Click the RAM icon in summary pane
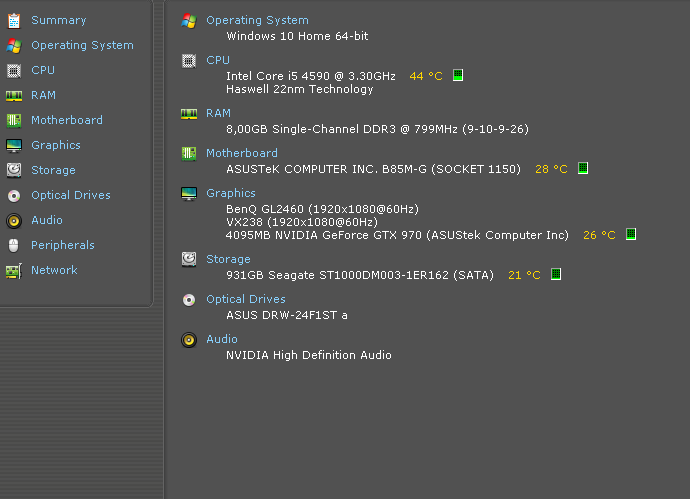 (x=189, y=114)
